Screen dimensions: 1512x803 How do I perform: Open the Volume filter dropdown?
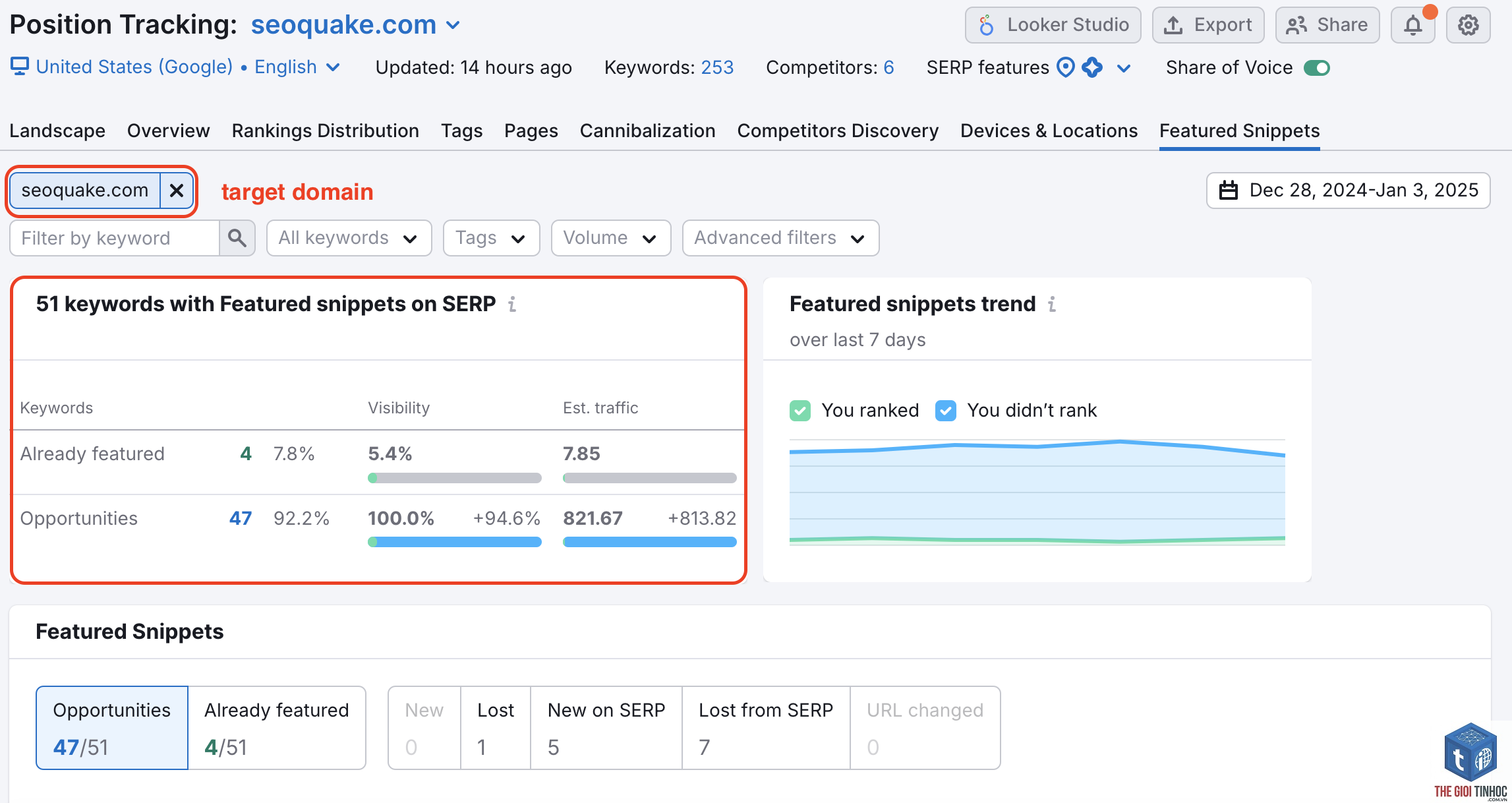611,238
